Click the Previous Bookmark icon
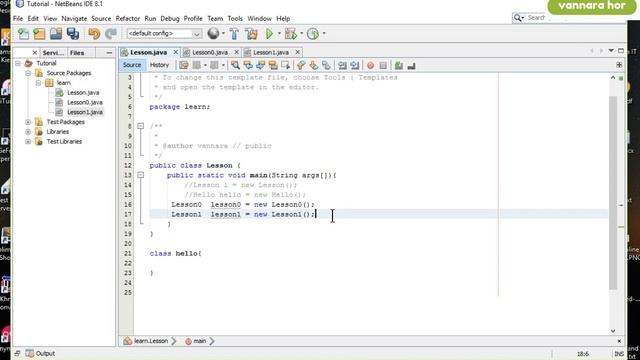This screenshot has height=360, width=640. (301, 65)
